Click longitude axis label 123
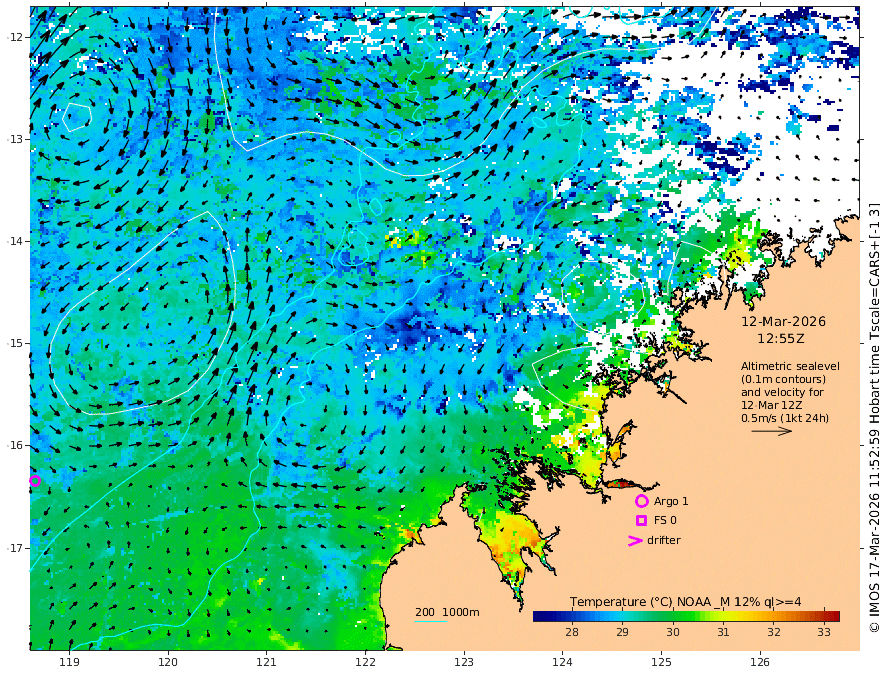 [x=464, y=663]
